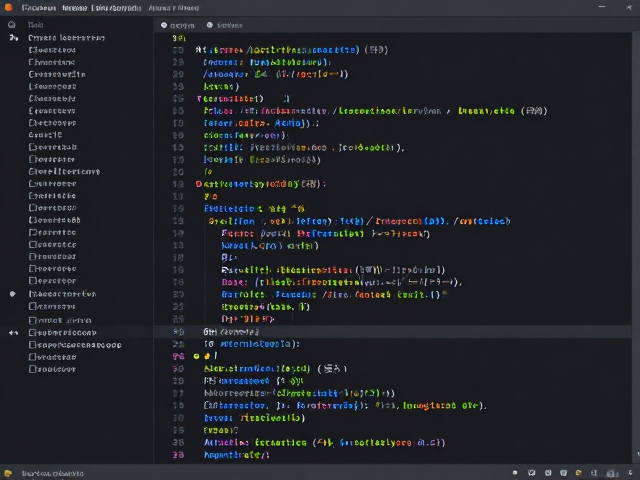Switch to the first editor tab
This screenshot has width=640, height=480.
tap(178, 25)
